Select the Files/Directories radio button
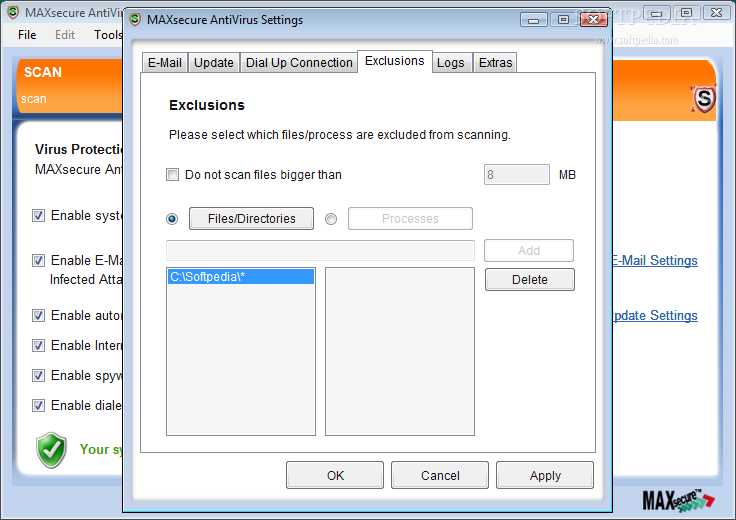 tap(172, 219)
